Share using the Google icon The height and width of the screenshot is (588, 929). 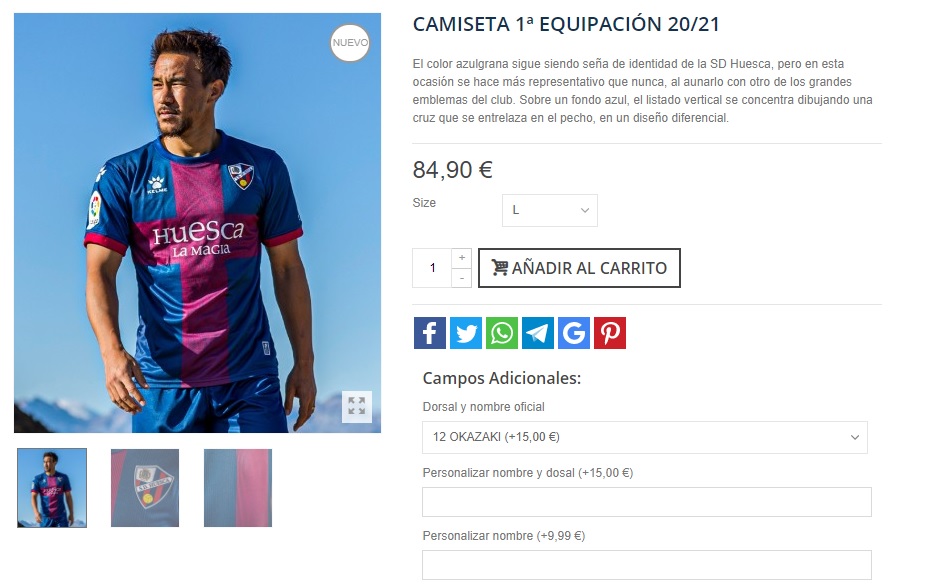(574, 333)
